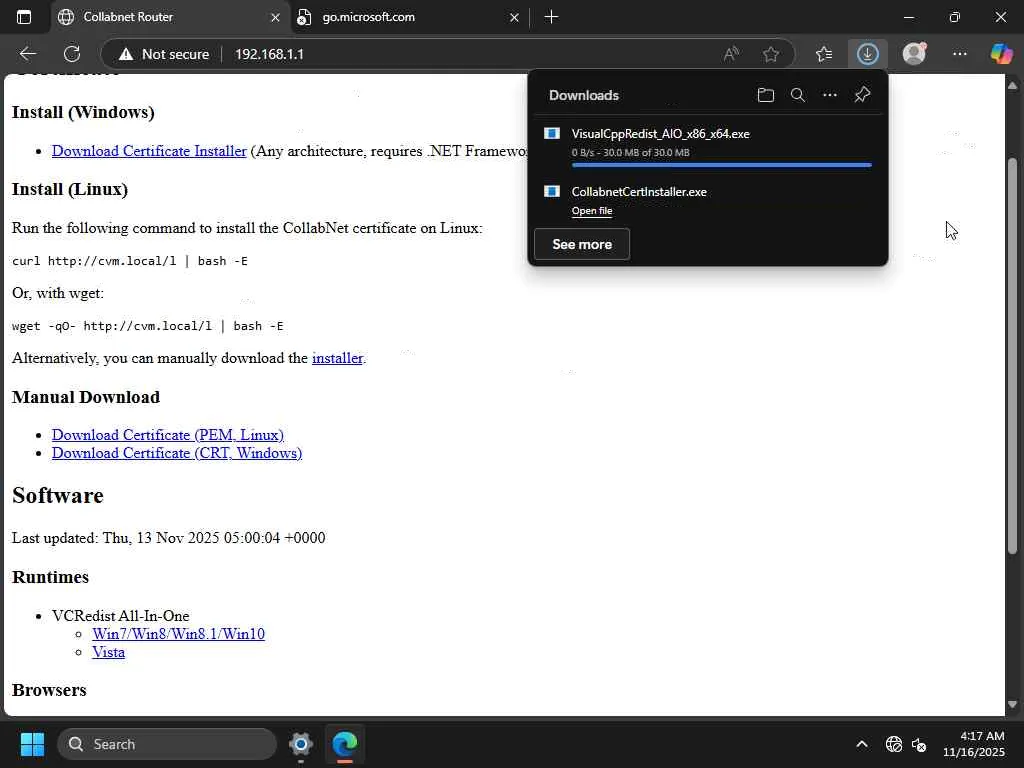Viewport: 1024px width, 768px height.
Task: Switch to the go.microsoft.com tab
Action: pyautogui.click(x=408, y=17)
